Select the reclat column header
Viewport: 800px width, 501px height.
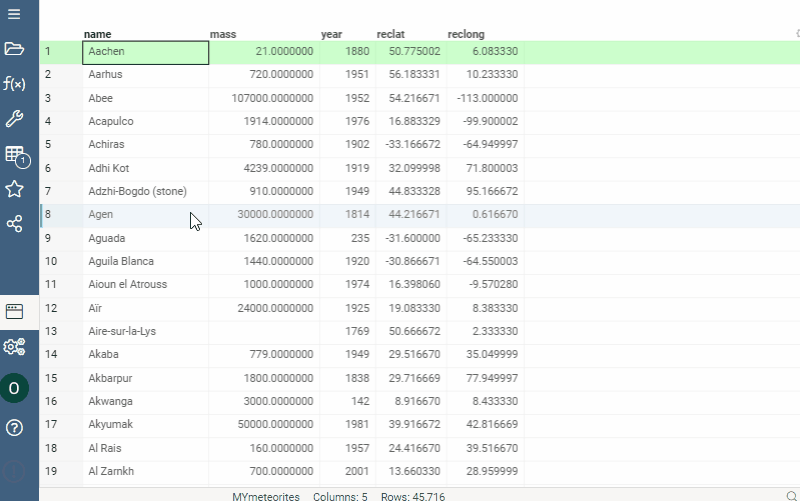pyautogui.click(x=390, y=34)
